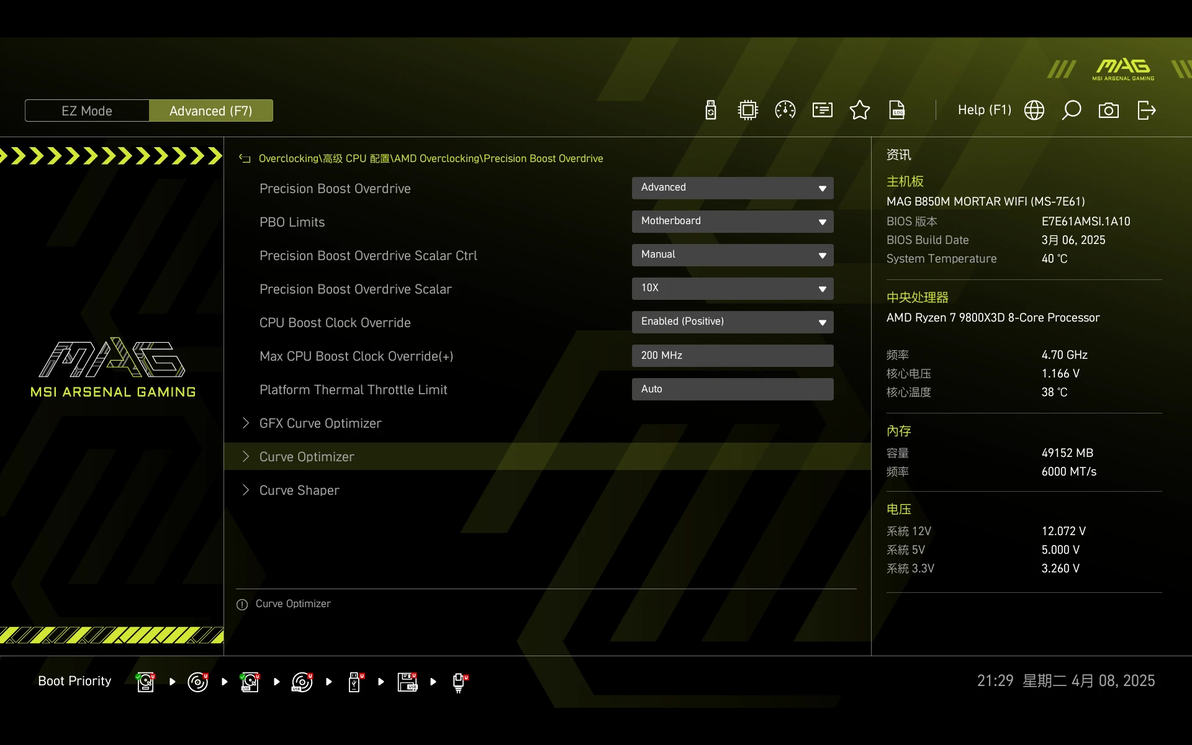Select the USB hard disk boot icon
Screen dimensions: 1192x745
pos(250,682)
